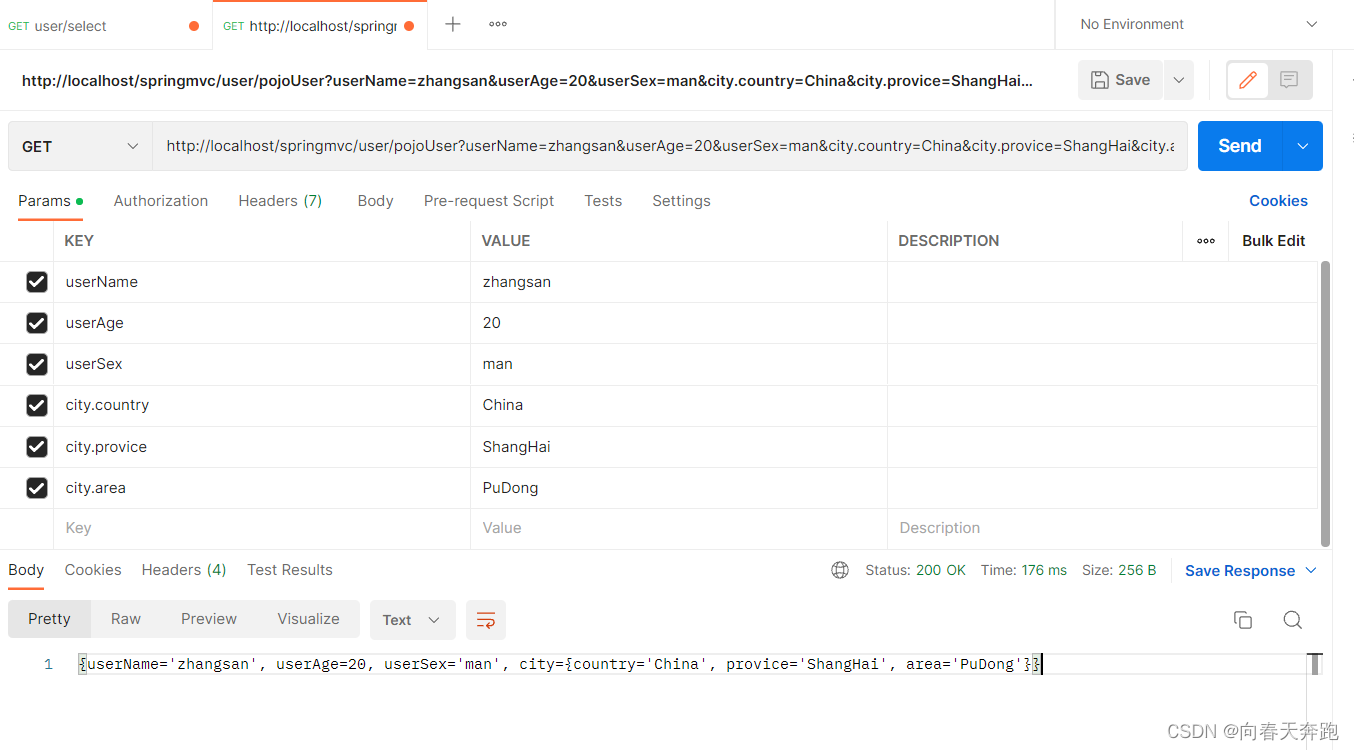
Task: Click the ShangHai value cell
Action: pyautogui.click(x=679, y=447)
